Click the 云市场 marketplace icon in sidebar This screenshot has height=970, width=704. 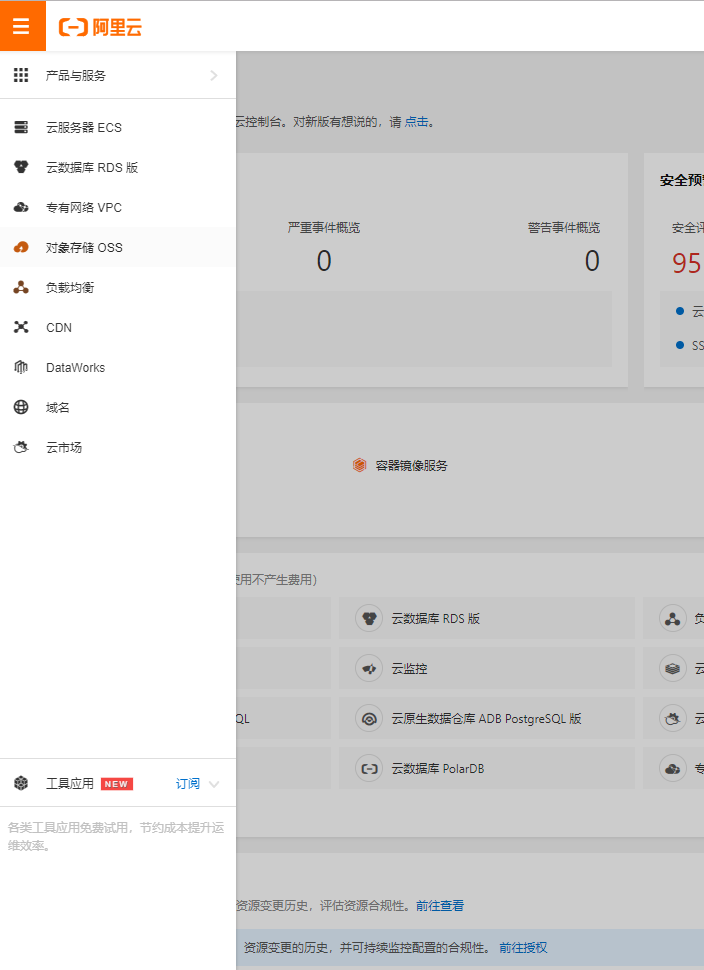21,447
